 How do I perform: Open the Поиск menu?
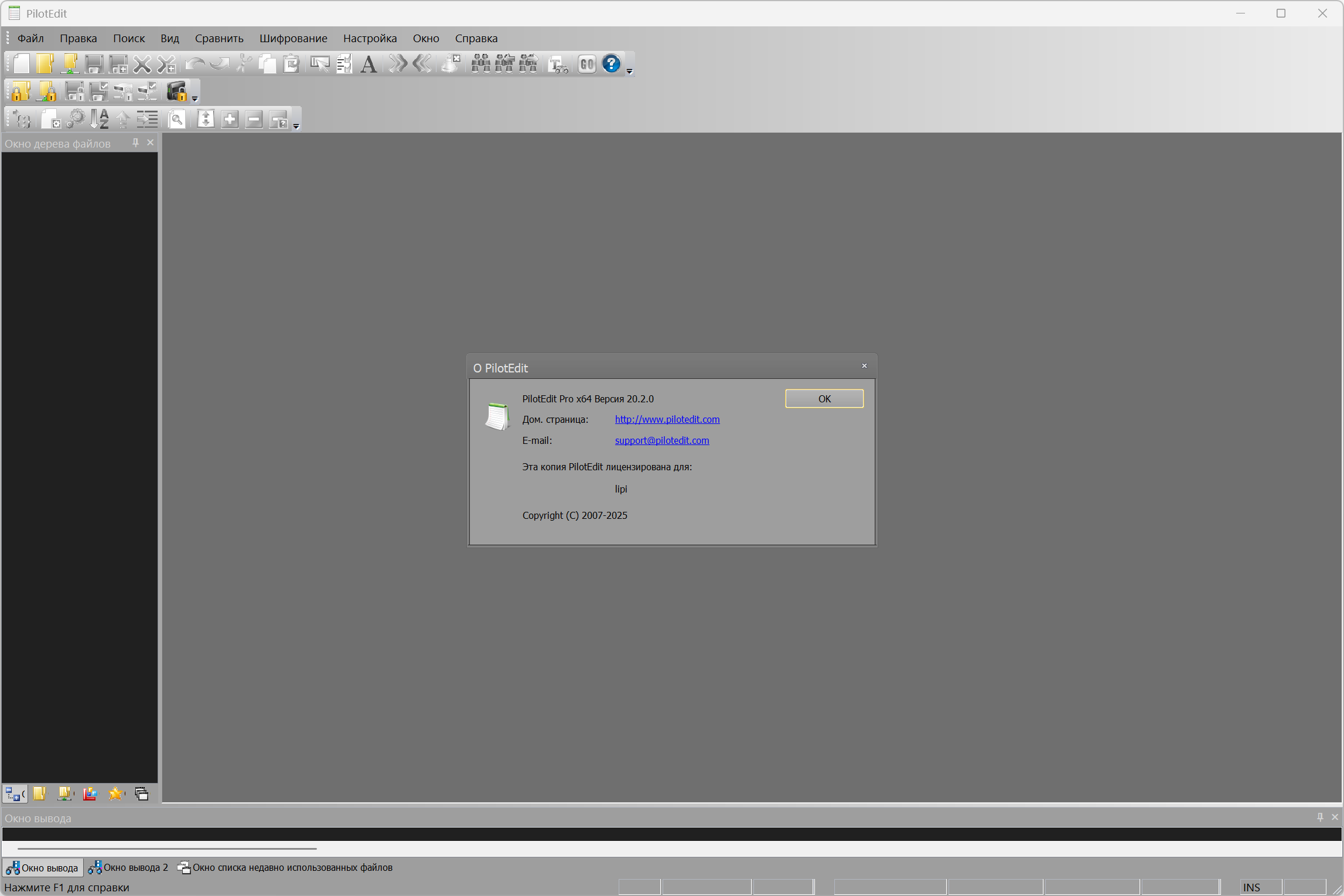coord(129,38)
